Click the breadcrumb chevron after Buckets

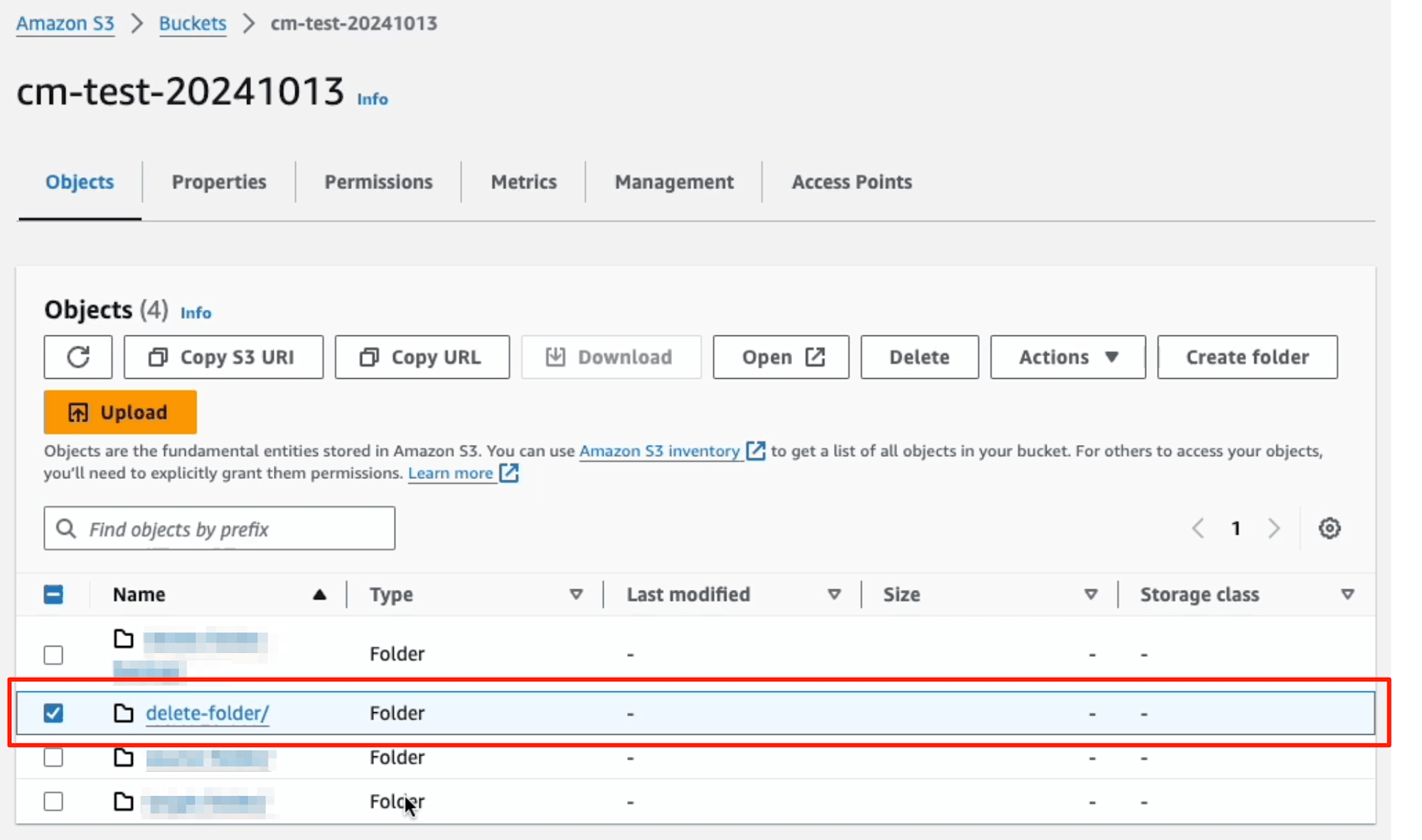[249, 23]
